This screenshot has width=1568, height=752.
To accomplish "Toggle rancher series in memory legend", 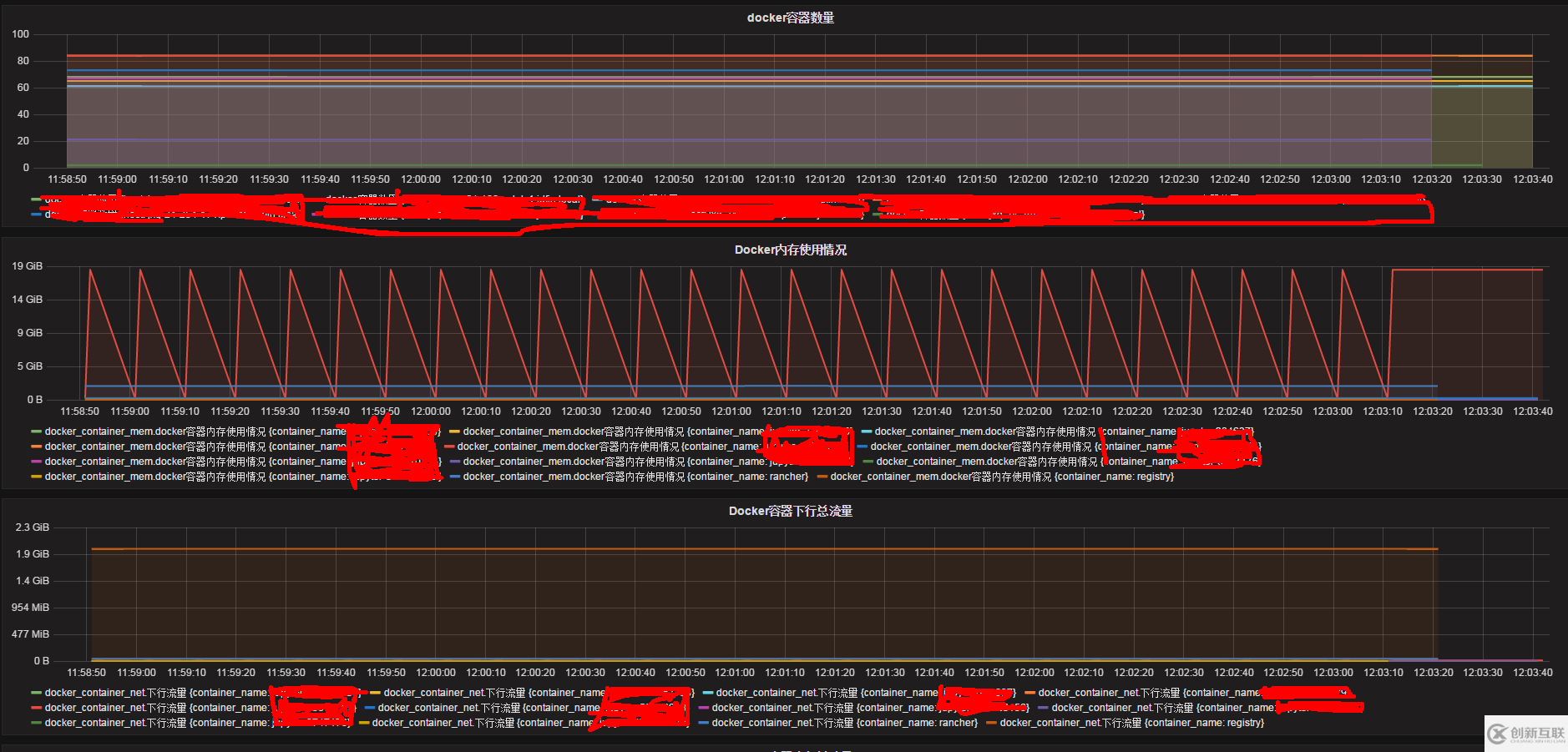I will click(x=635, y=477).
